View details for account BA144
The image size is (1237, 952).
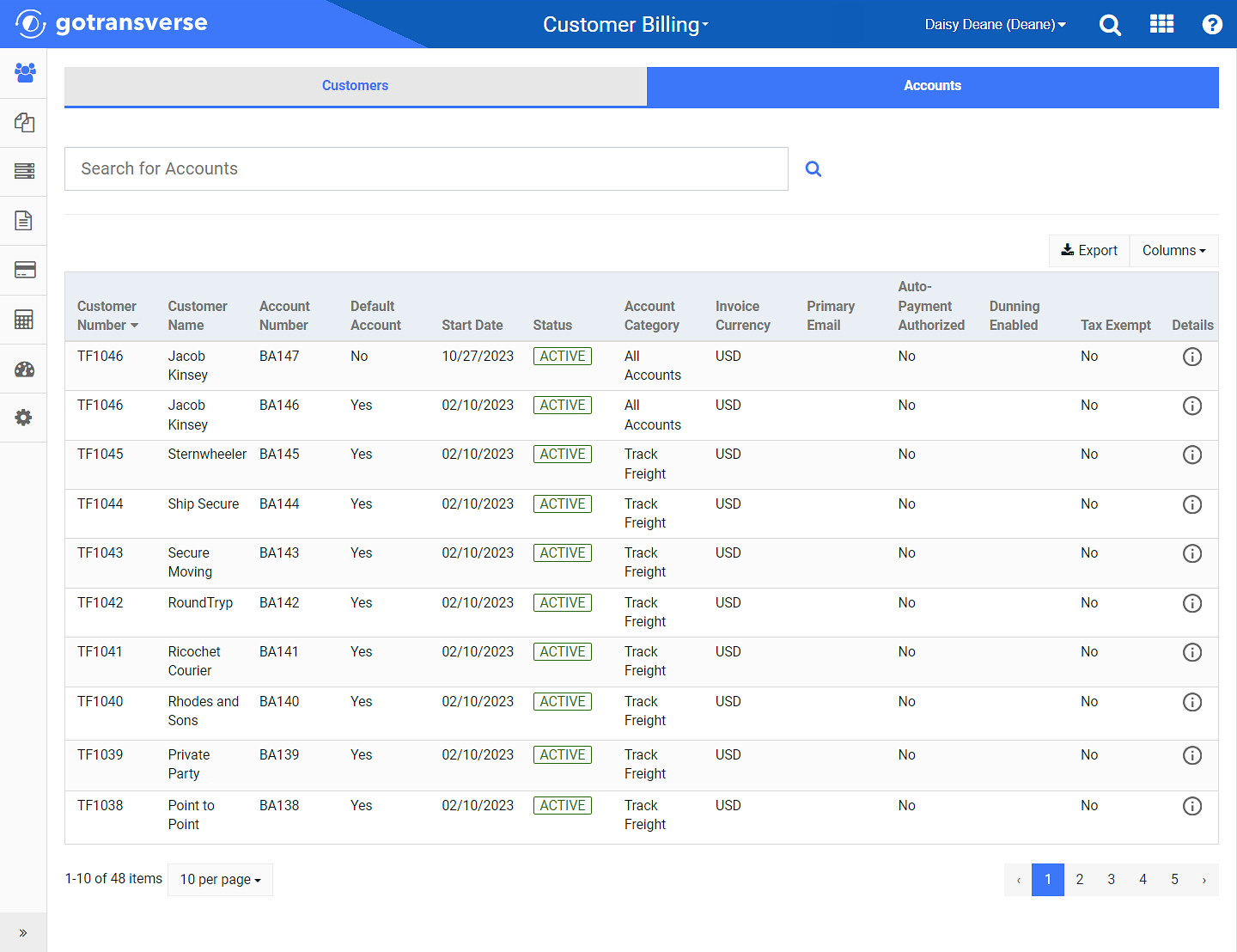1192,504
